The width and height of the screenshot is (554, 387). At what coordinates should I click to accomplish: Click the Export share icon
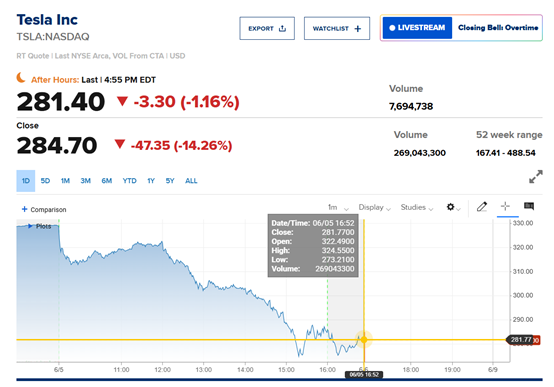click(x=282, y=29)
